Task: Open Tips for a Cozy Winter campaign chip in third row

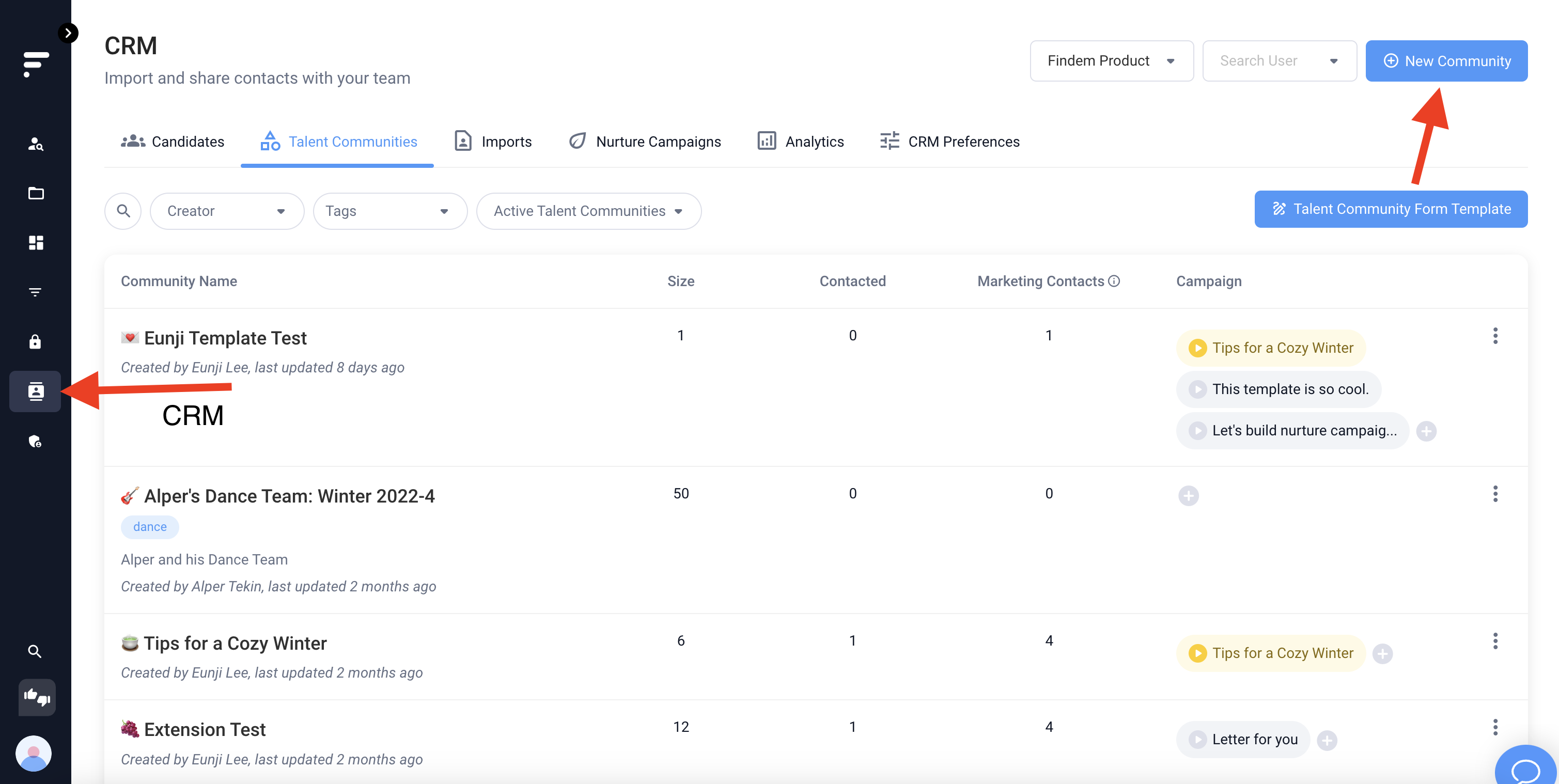Action: (x=1271, y=653)
